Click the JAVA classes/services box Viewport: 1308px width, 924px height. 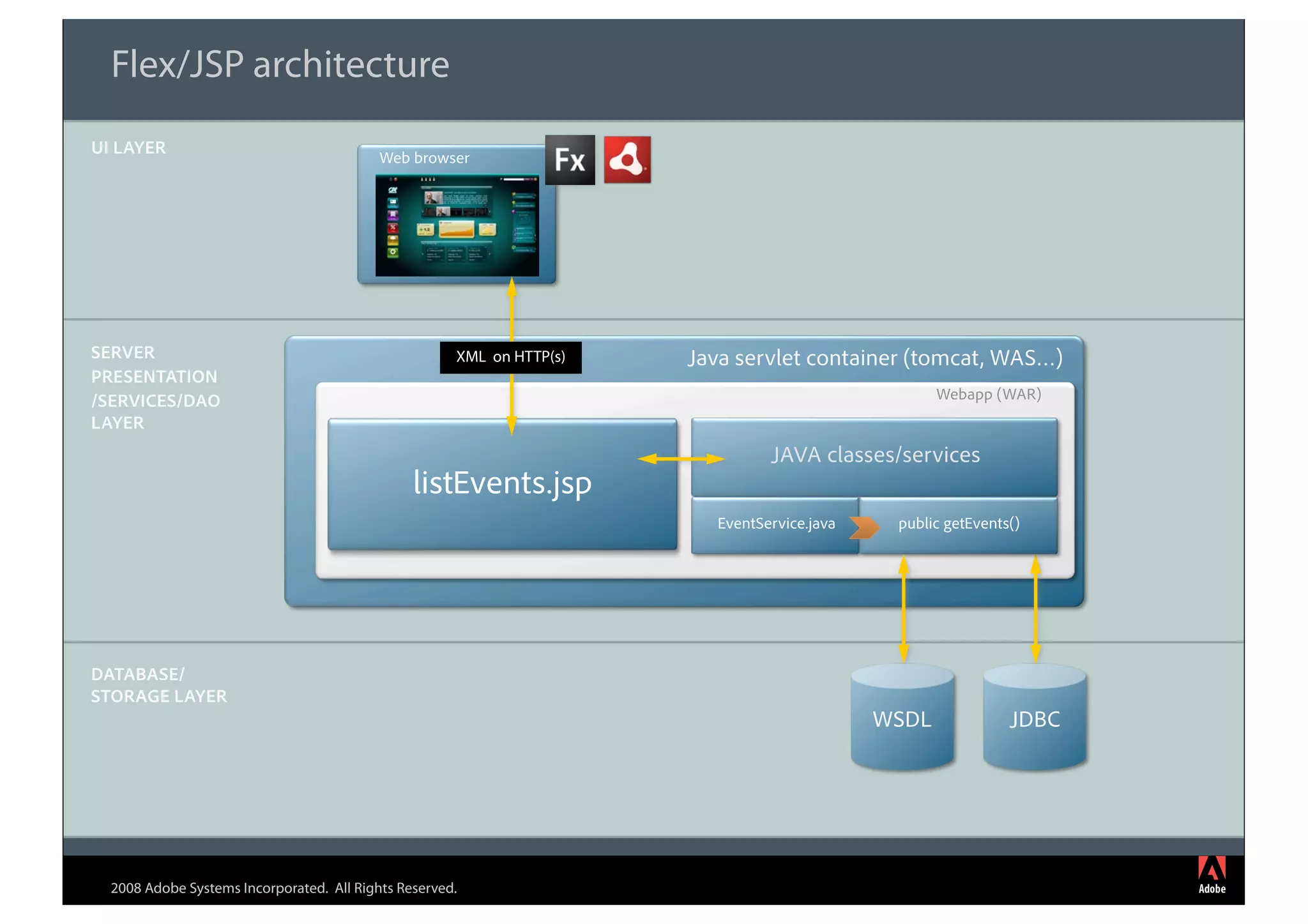pyautogui.click(x=874, y=455)
